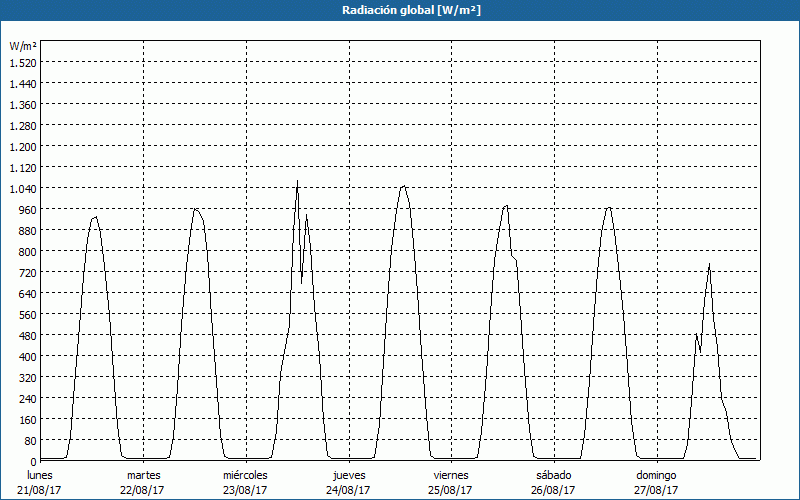This screenshot has width=800, height=500.
Task: Click the 27/08/17 date label
Action: (656, 490)
